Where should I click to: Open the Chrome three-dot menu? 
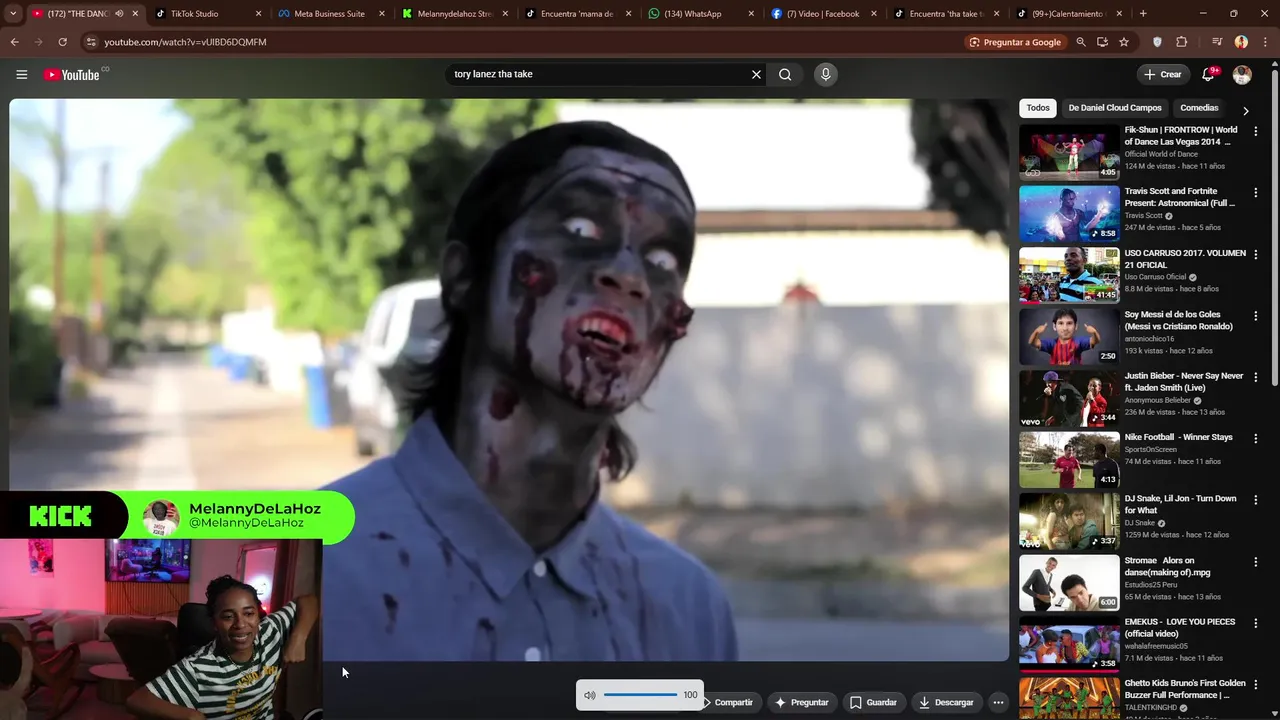click(1264, 42)
